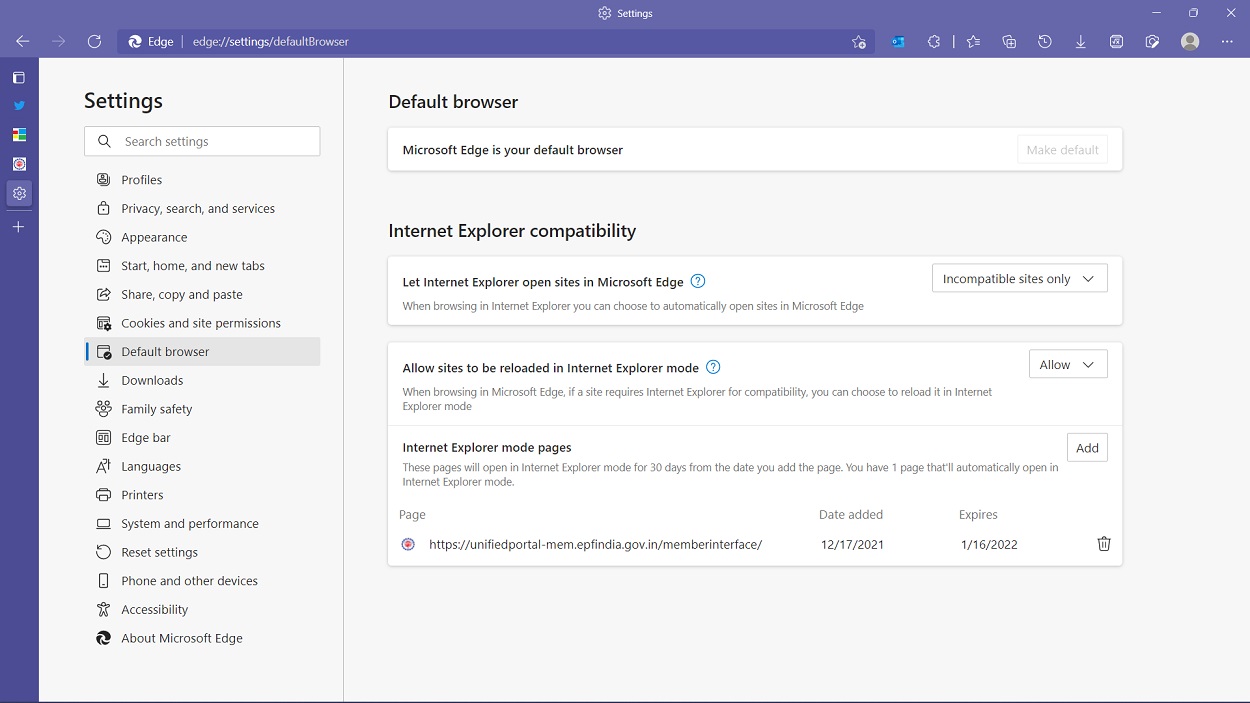Open a new tab with the plus button
The image size is (1250, 703).
coord(19,227)
